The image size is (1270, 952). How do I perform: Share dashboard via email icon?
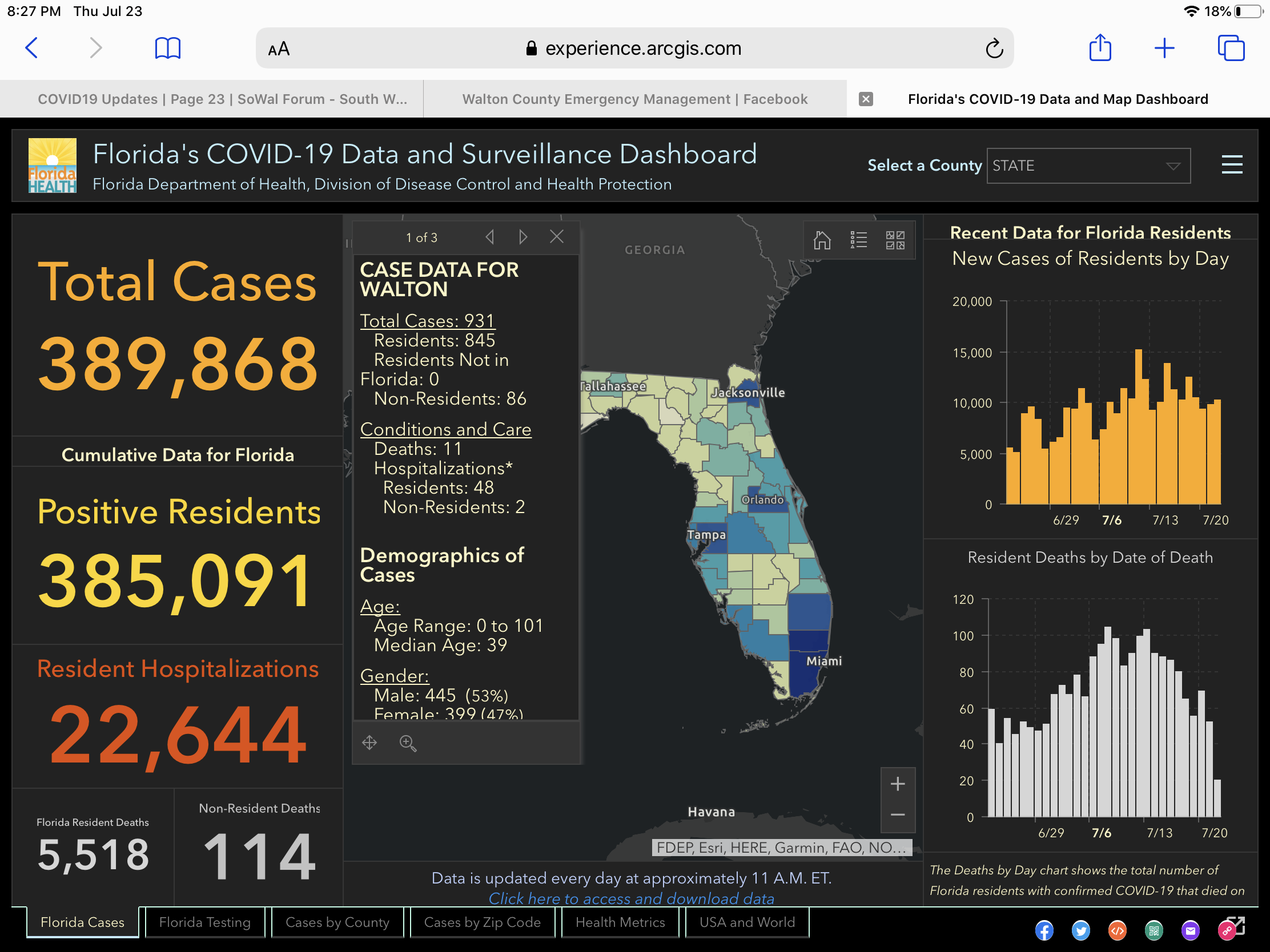[x=1190, y=930]
